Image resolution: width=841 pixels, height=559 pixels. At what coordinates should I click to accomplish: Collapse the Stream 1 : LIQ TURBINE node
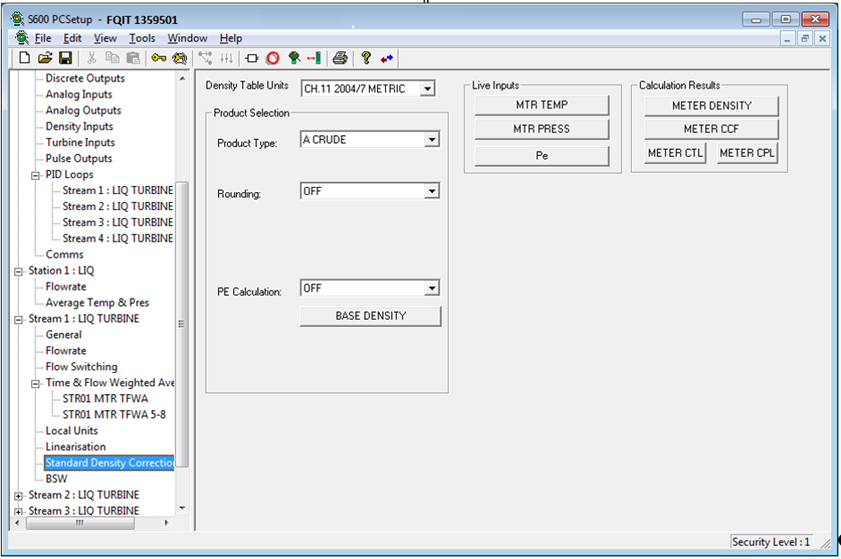18,319
